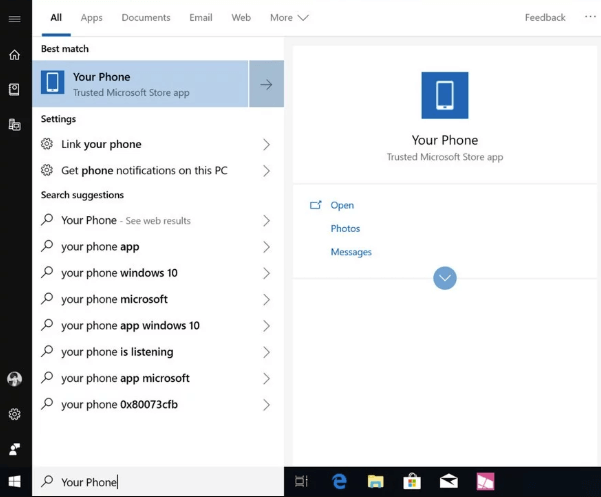Expand the chevron for Link your phone

coord(266,144)
